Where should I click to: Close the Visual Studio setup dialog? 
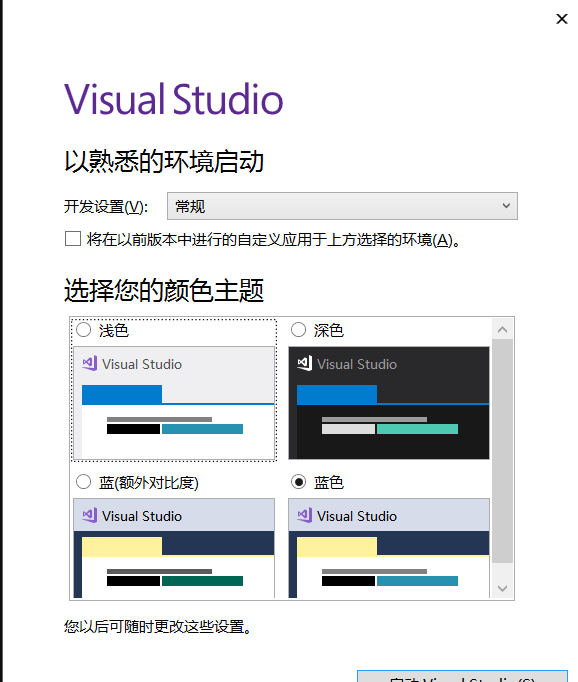tap(562, 19)
